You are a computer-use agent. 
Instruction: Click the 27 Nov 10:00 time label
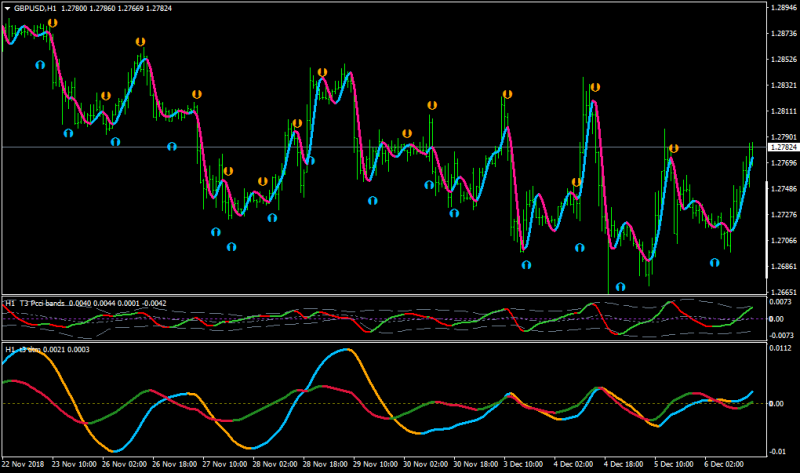pyautogui.click(x=224, y=464)
